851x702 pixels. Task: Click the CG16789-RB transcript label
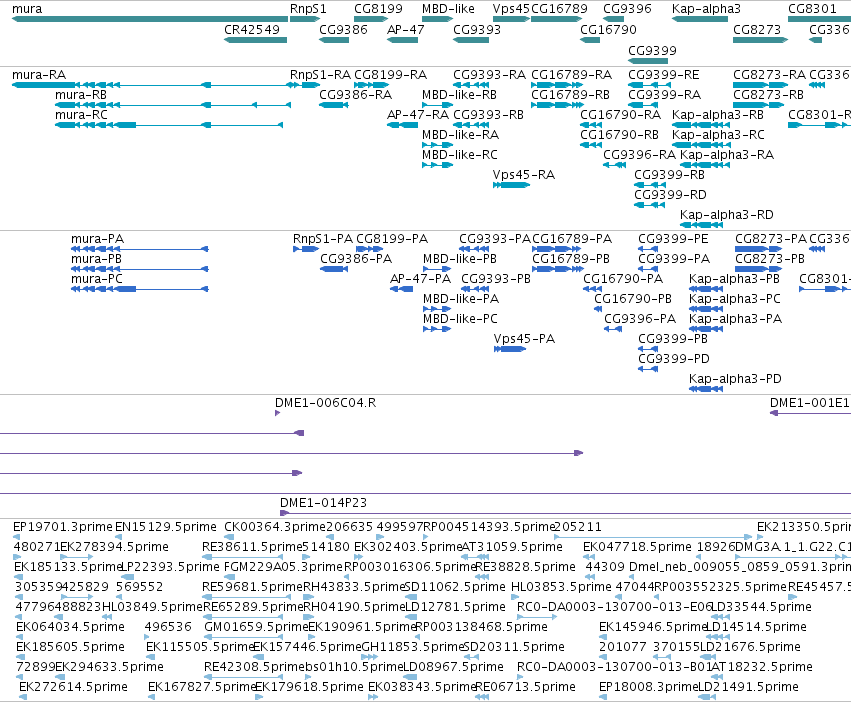[570, 94]
